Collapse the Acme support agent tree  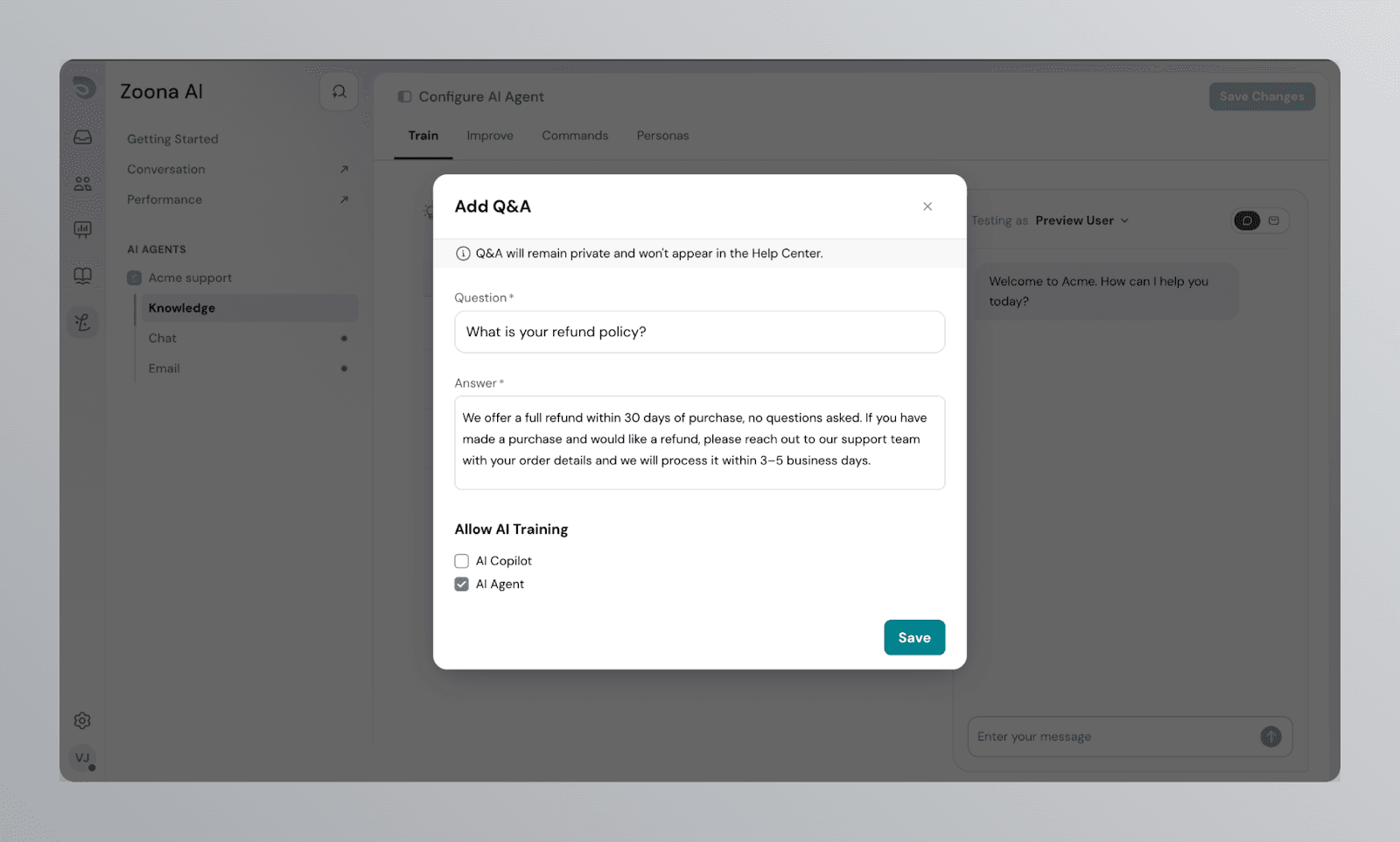click(x=135, y=278)
